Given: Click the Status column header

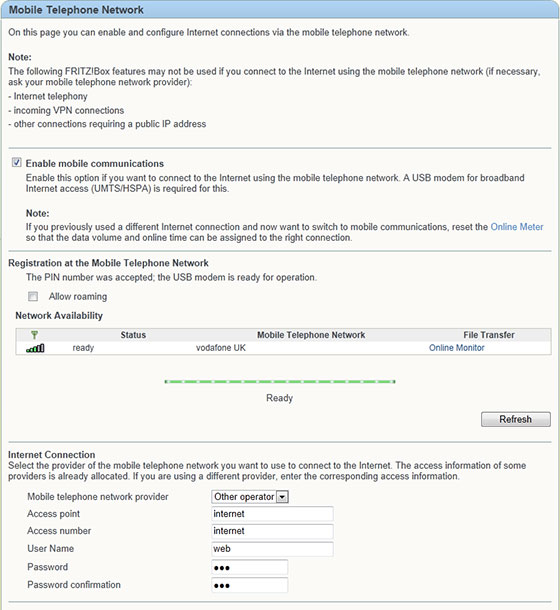Looking at the screenshot, I should point(133,335).
